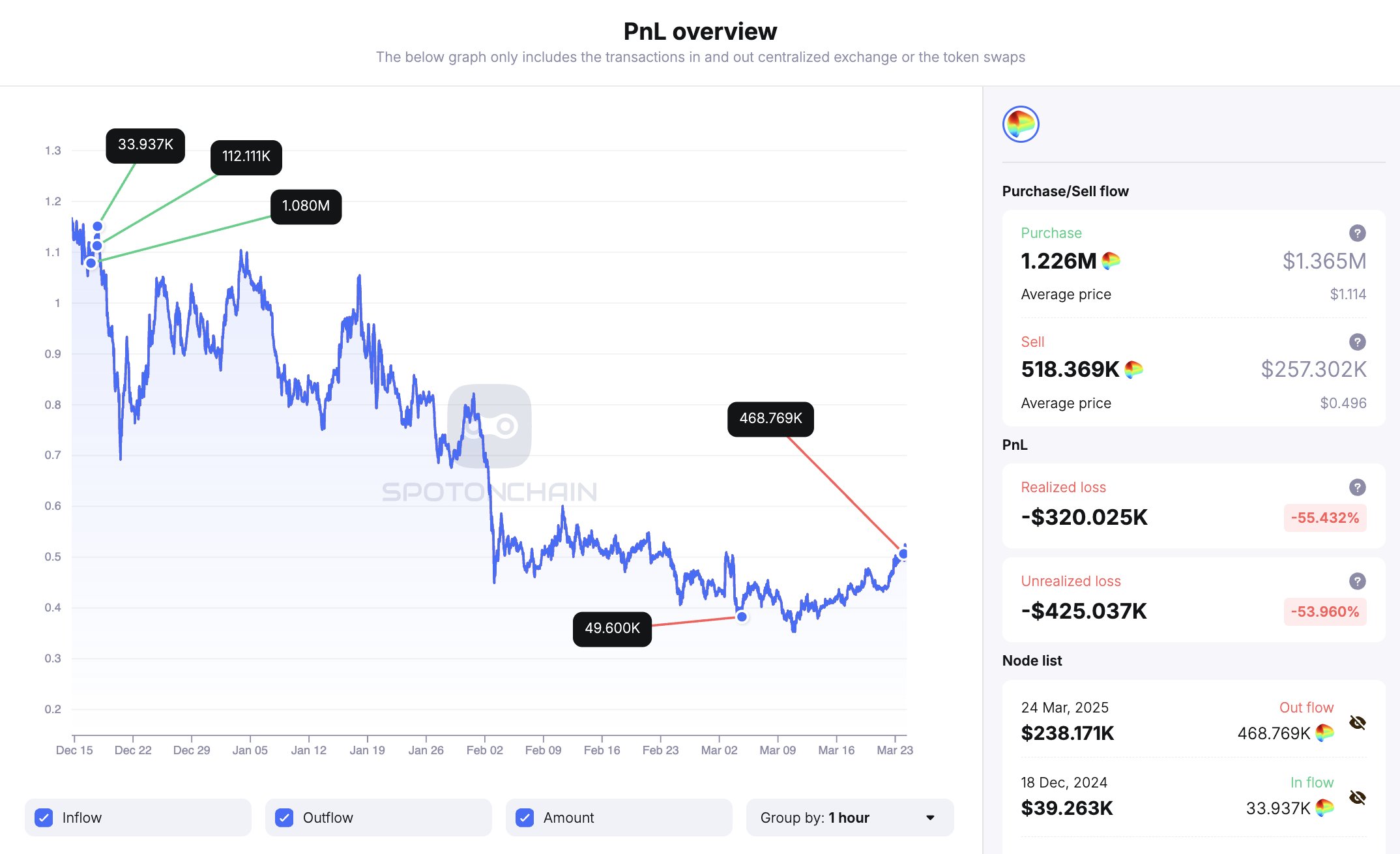The width and height of the screenshot is (1400, 854).
Task: Click the -55.432% realized loss badge
Action: pos(1325,518)
